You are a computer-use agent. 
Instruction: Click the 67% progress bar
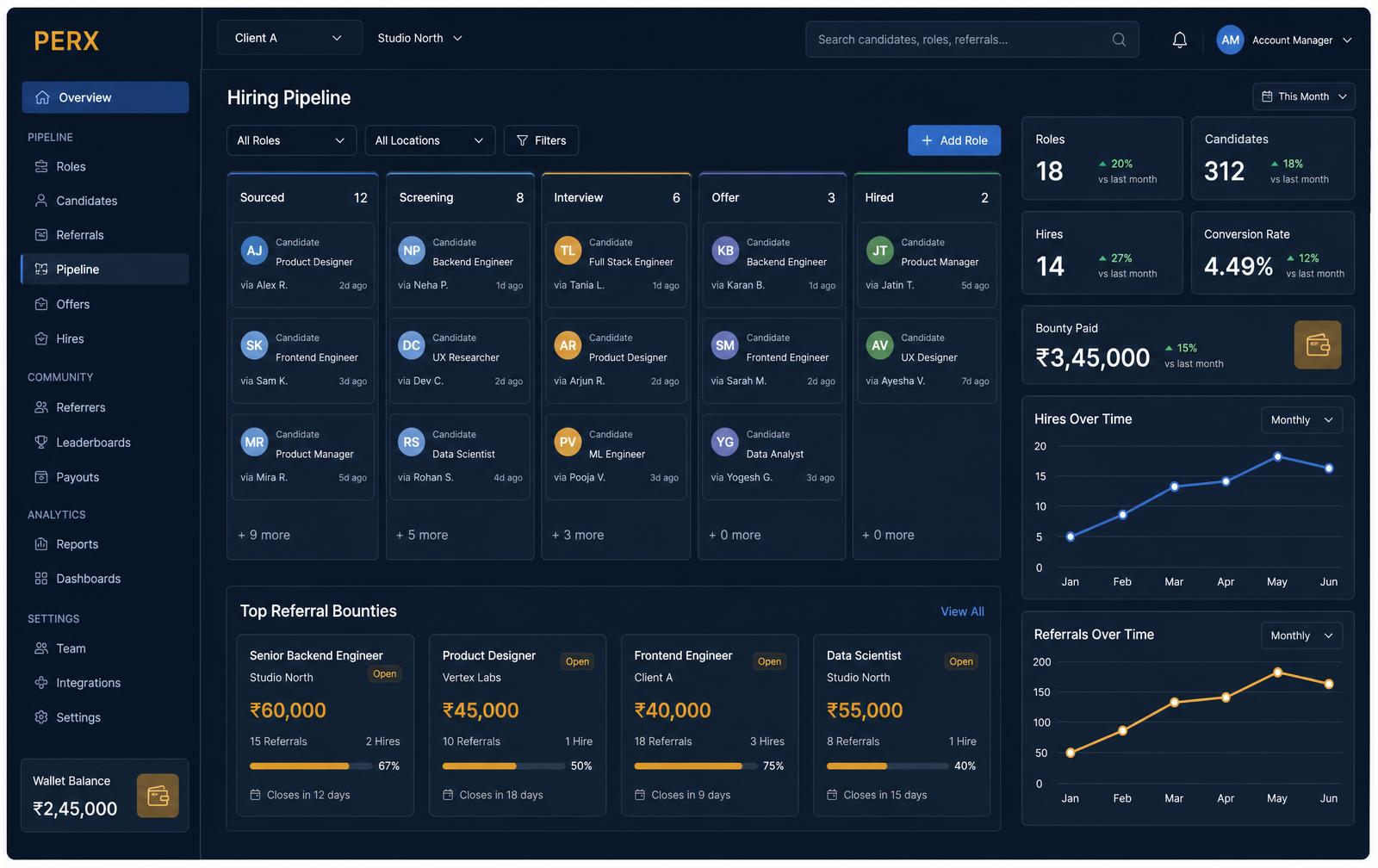point(311,766)
